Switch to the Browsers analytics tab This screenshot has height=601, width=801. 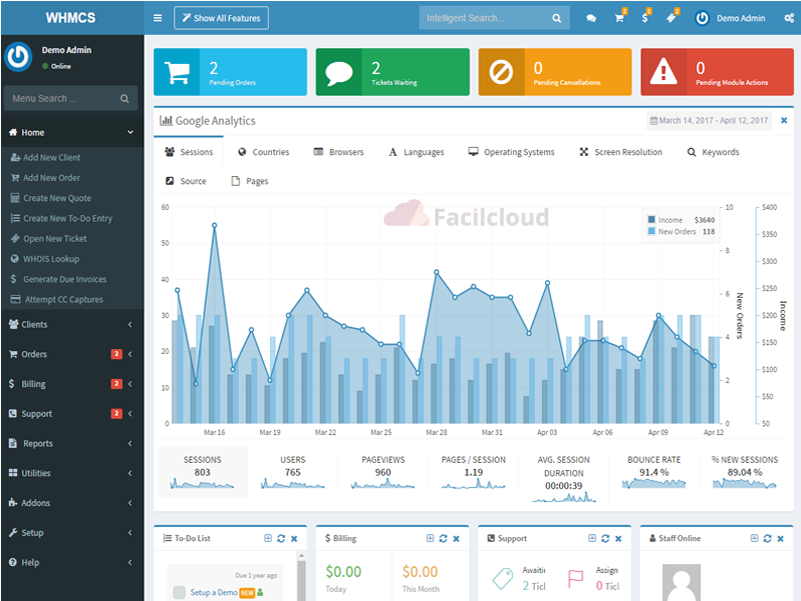(x=338, y=152)
